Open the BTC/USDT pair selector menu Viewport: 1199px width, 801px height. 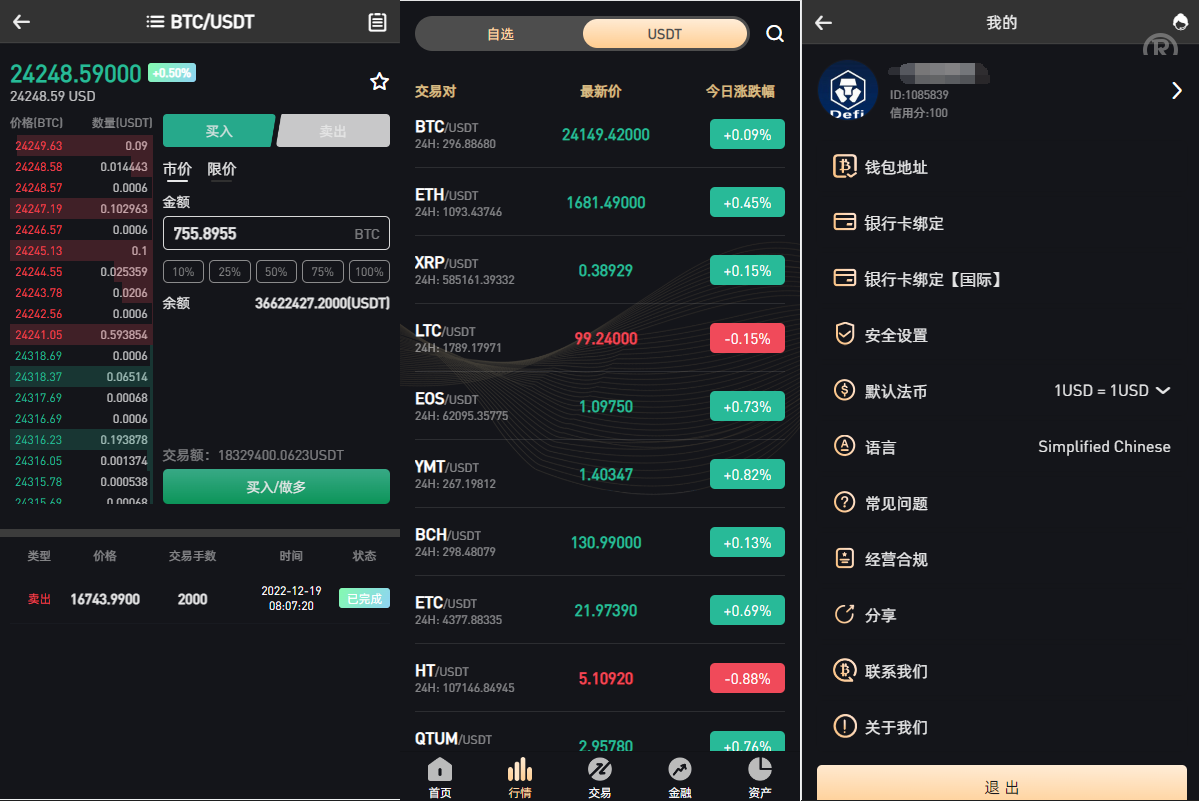pos(200,21)
